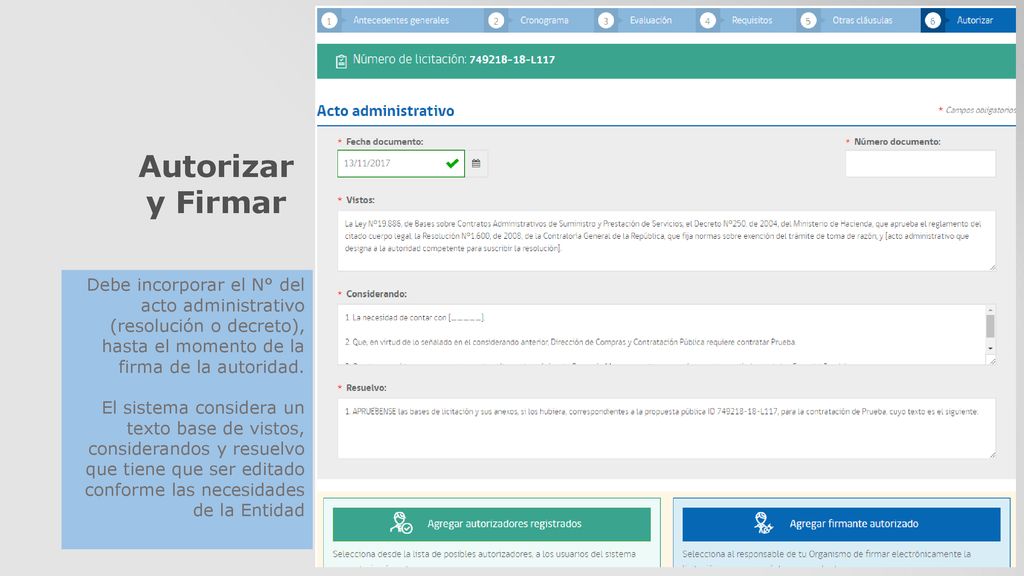
Task: Click step number 4 circle
Action: (707, 21)
